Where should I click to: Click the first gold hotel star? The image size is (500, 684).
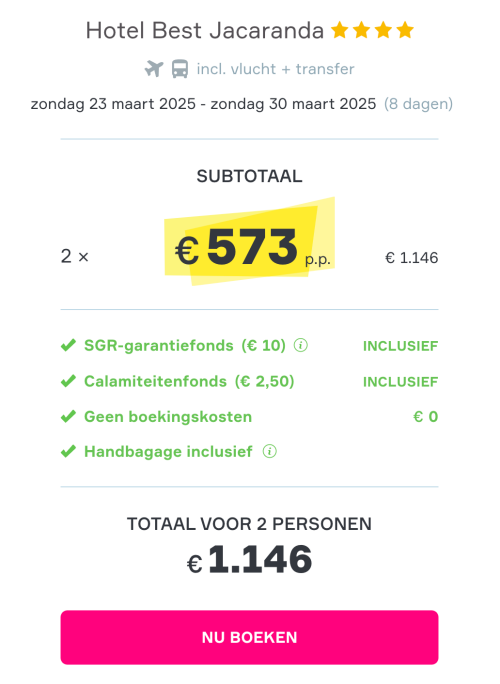tap(339, 30)
